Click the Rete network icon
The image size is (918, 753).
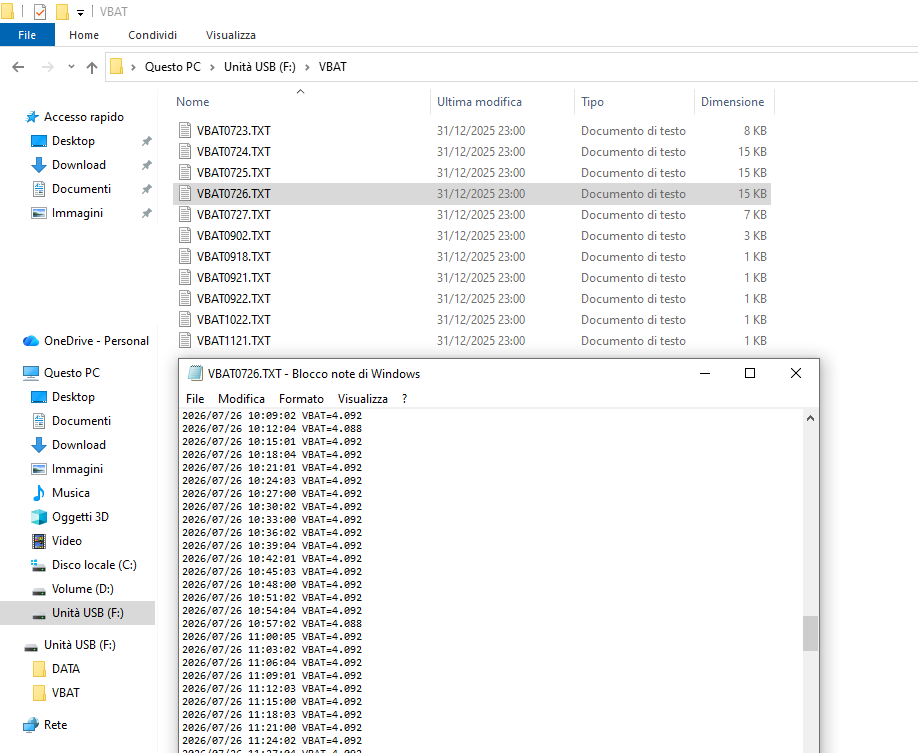pyautogui.click(x=31, y=725)
